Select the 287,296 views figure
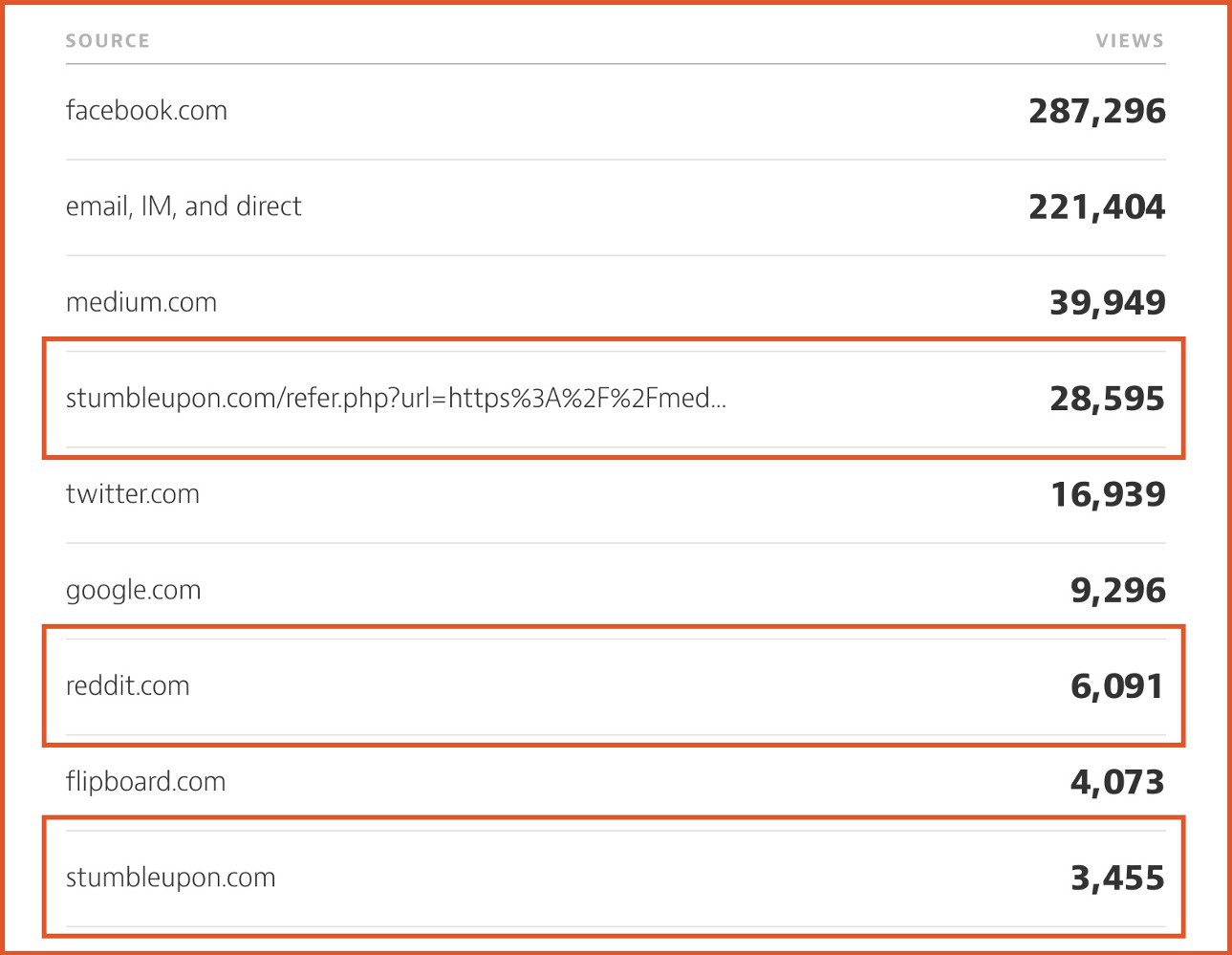 1096,112
